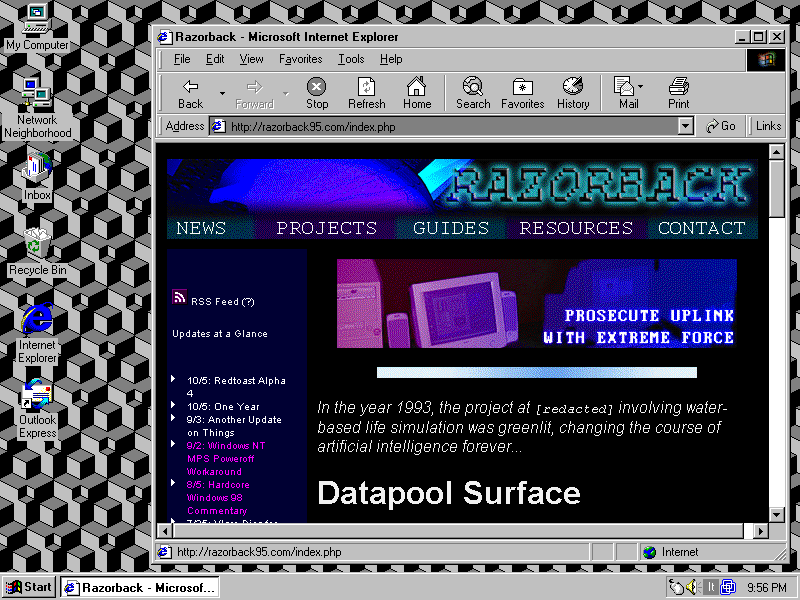Click the Mail toolbar button

tap(627, 93)
